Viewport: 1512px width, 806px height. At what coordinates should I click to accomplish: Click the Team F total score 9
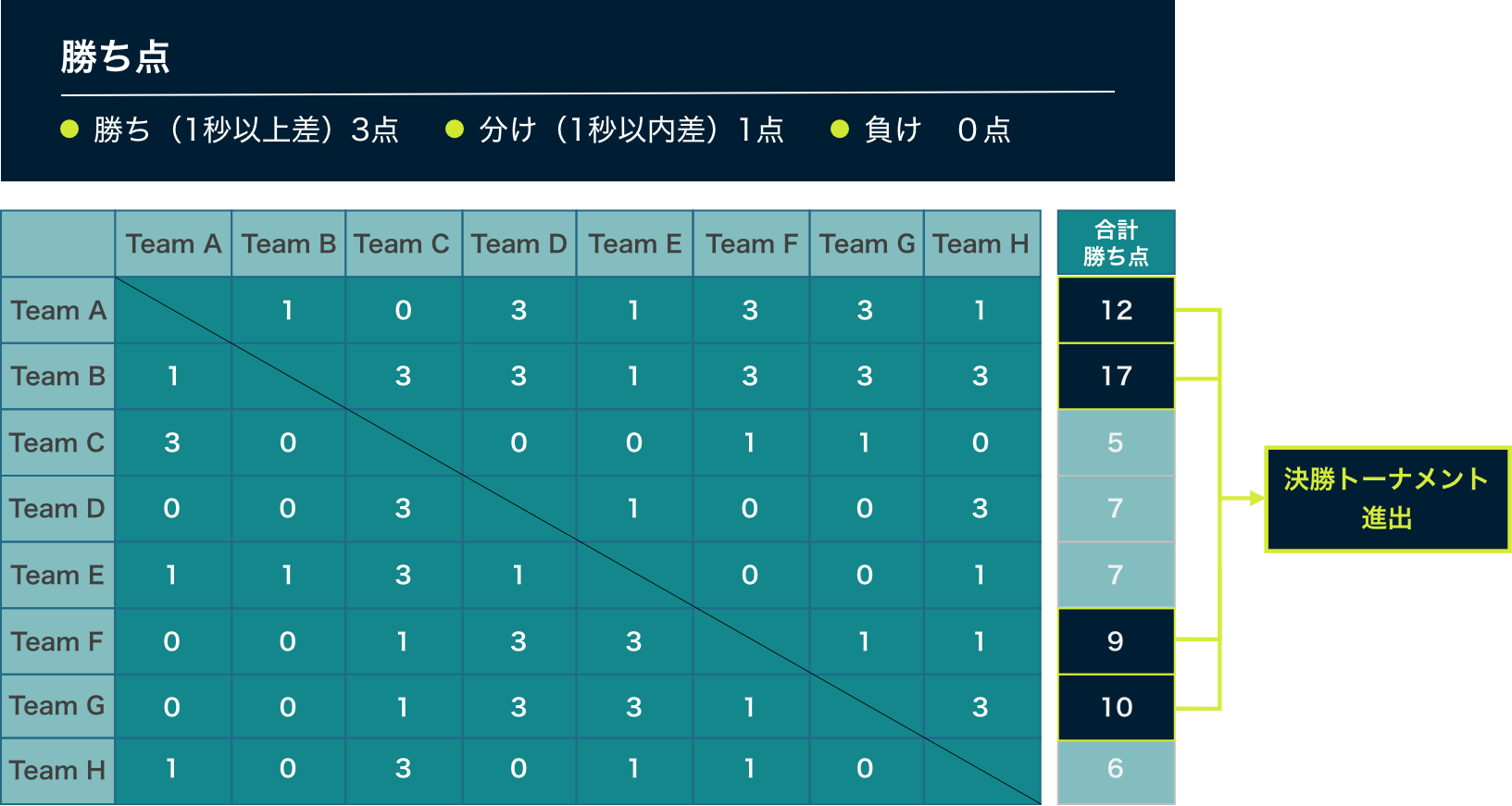[1116, 641]
